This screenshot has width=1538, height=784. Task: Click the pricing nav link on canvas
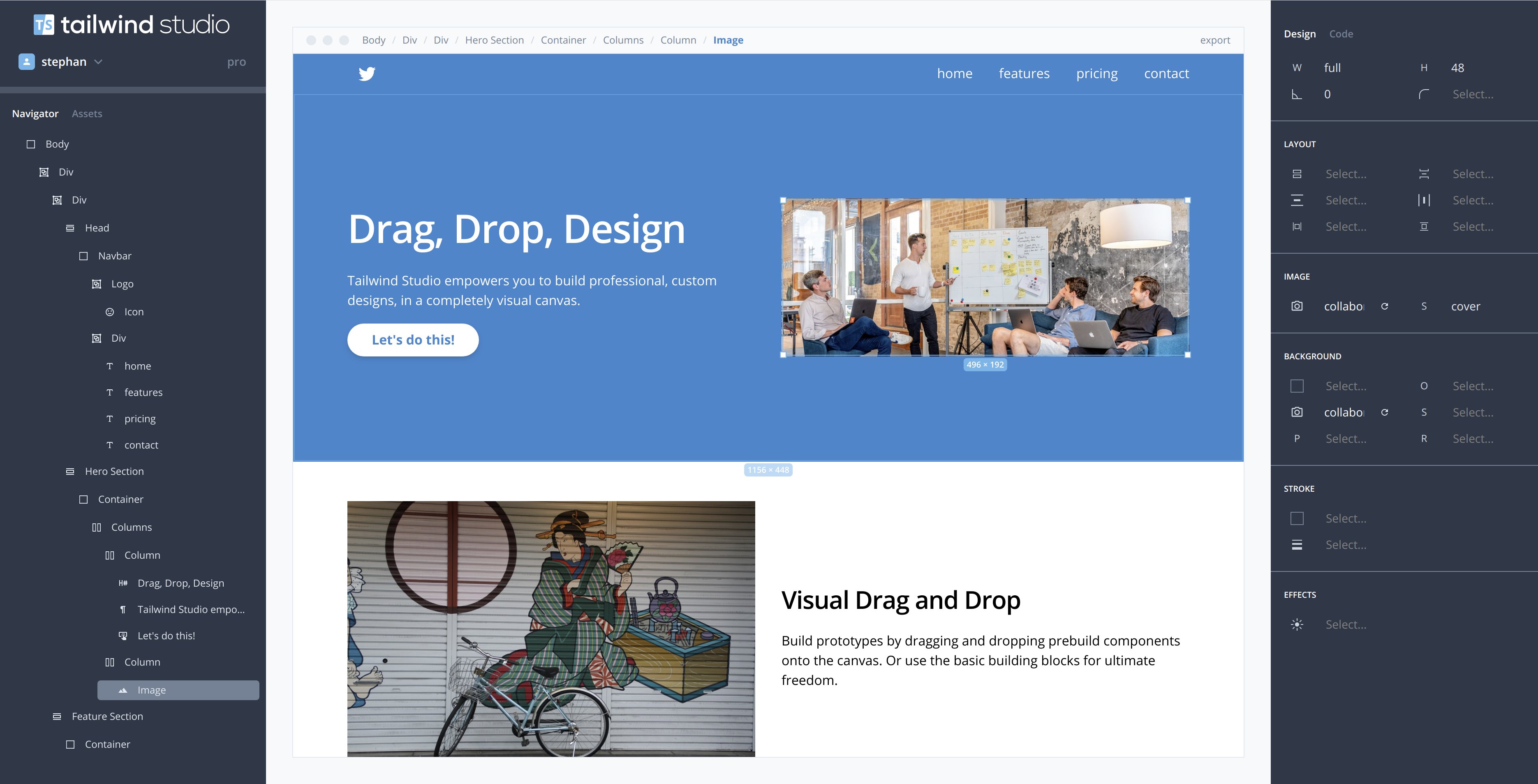click(1097, 74)
